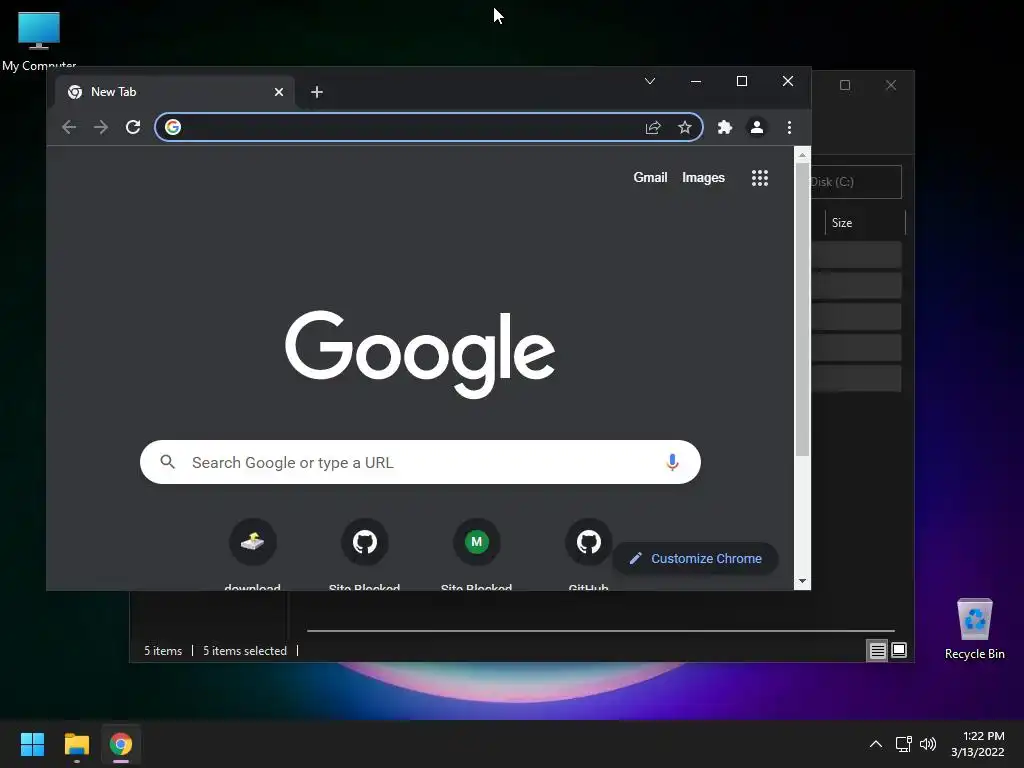The height and width of the screenshot is (768, 1024).
Task: Select the Recycle Bin desktop icon
Action: click(x=974, y=628)
